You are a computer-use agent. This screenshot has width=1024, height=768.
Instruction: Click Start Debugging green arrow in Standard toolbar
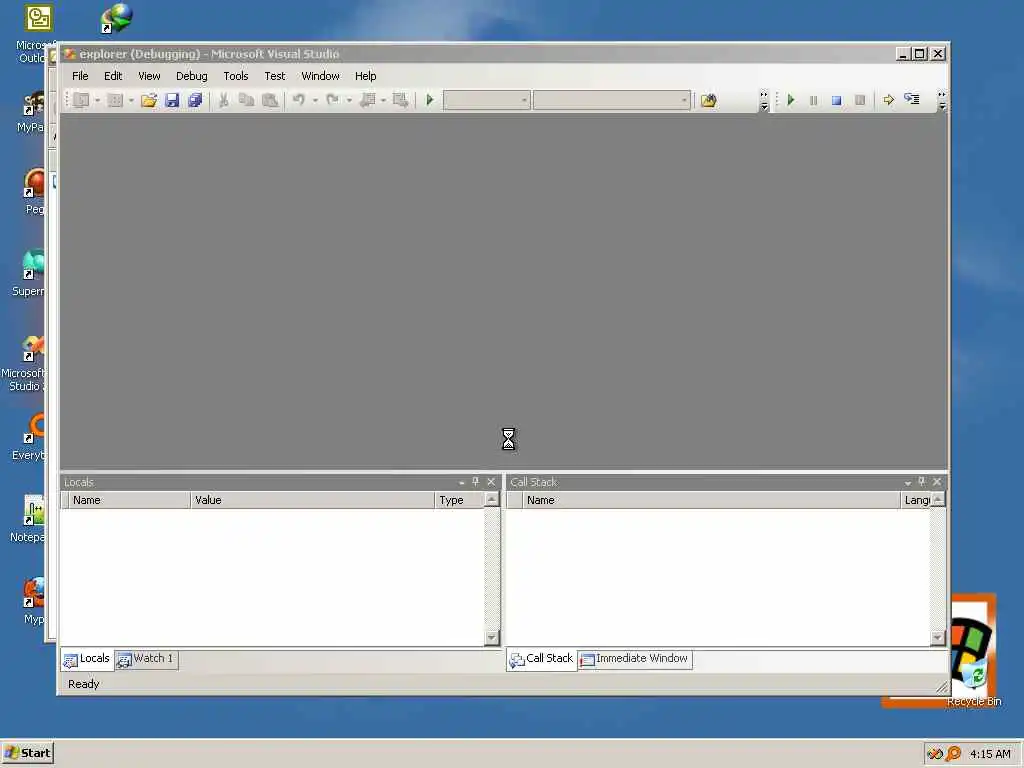point(430,100)
